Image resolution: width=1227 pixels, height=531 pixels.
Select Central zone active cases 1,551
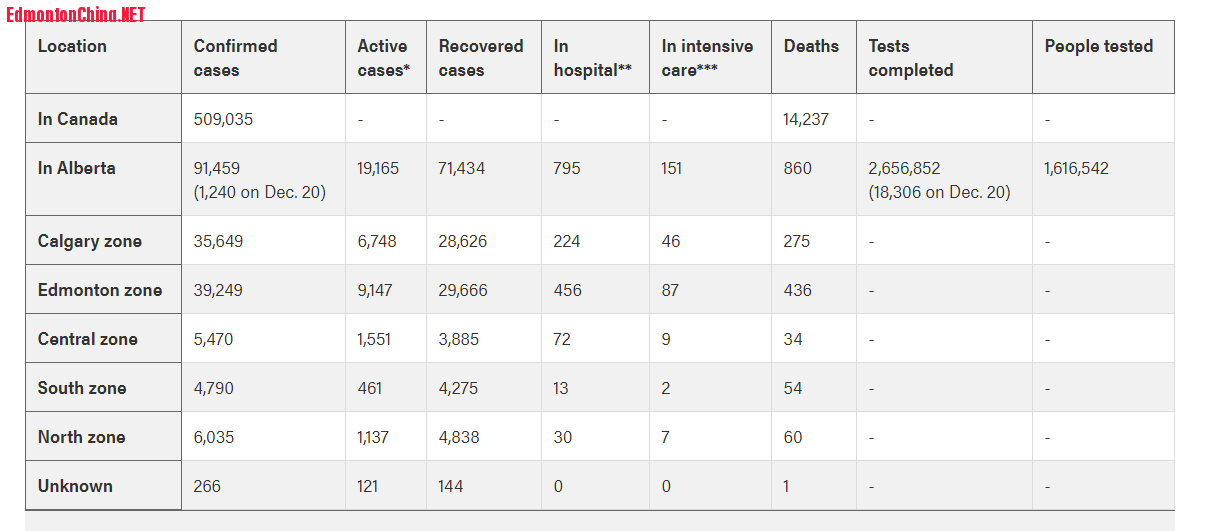(375, 339)
